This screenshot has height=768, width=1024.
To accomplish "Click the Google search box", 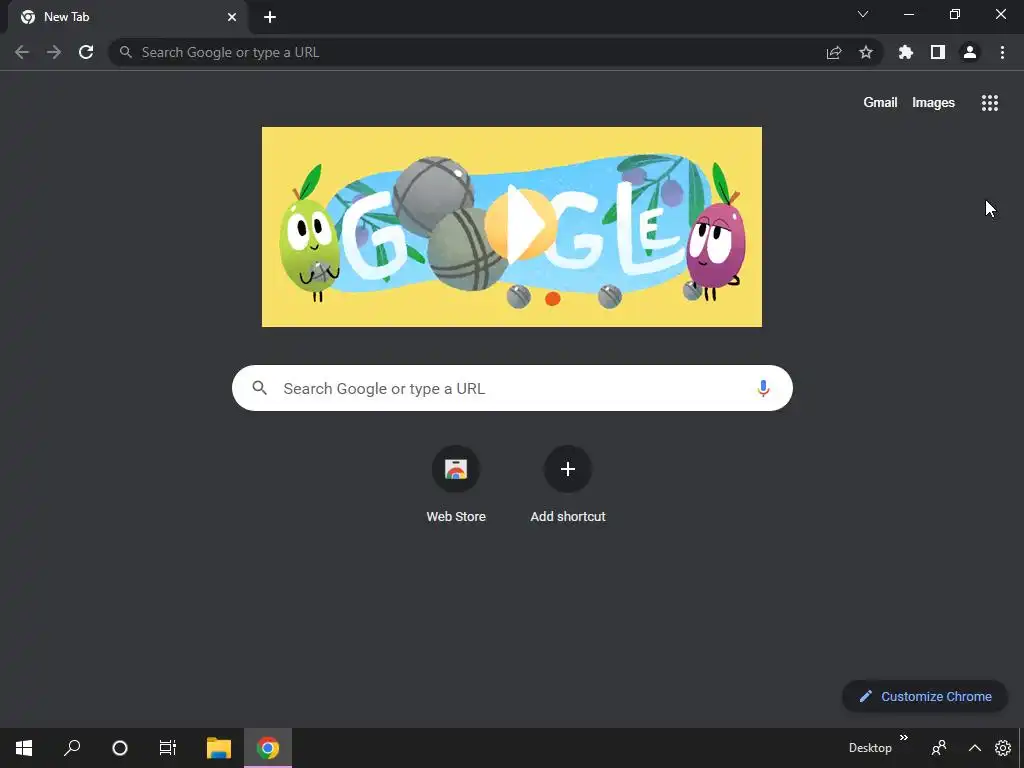I will click(512, 388).
